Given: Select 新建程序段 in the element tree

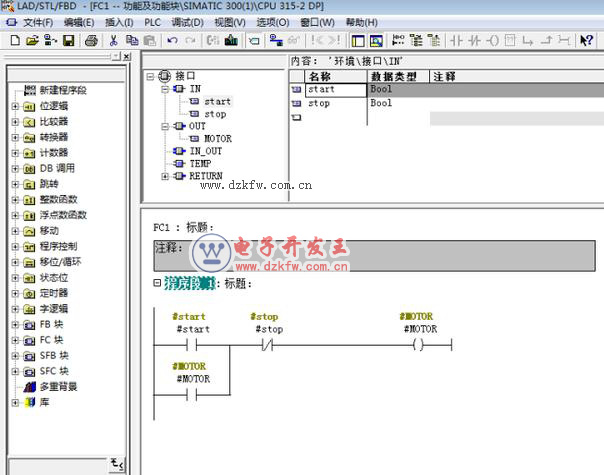Looking at the screenshot, I should pyautogui.click(x=63, y=90).
